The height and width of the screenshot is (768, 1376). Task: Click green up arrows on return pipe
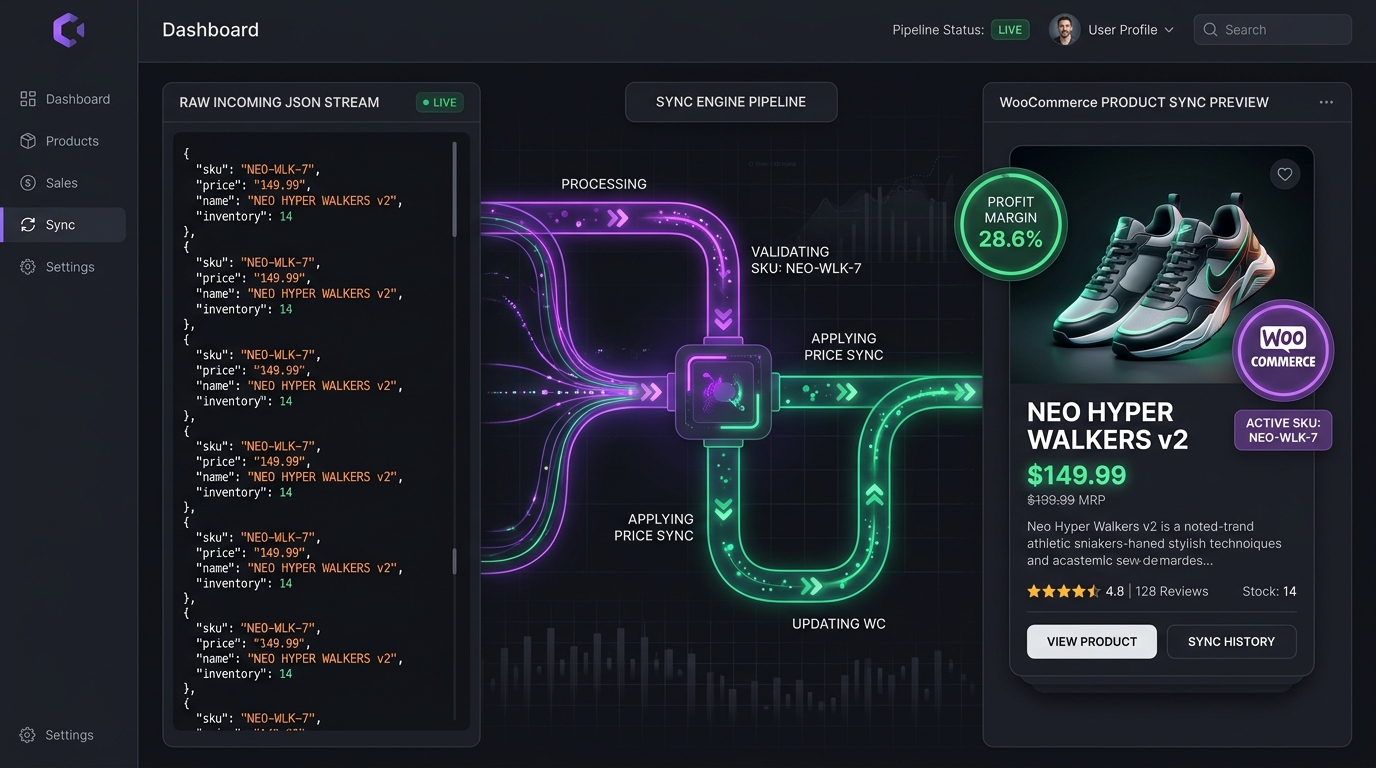pos(874,494)
